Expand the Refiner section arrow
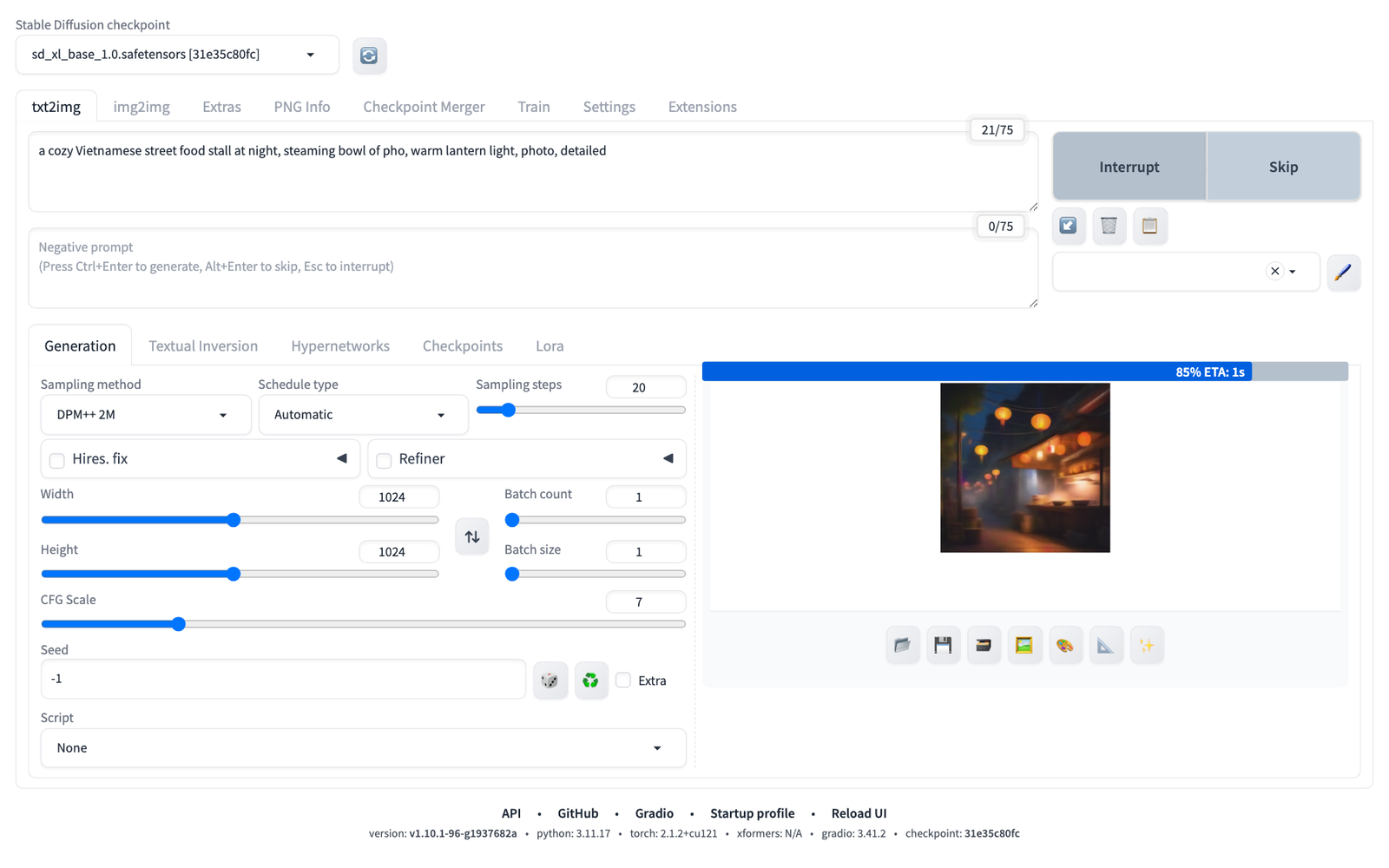 click(668, 458)
